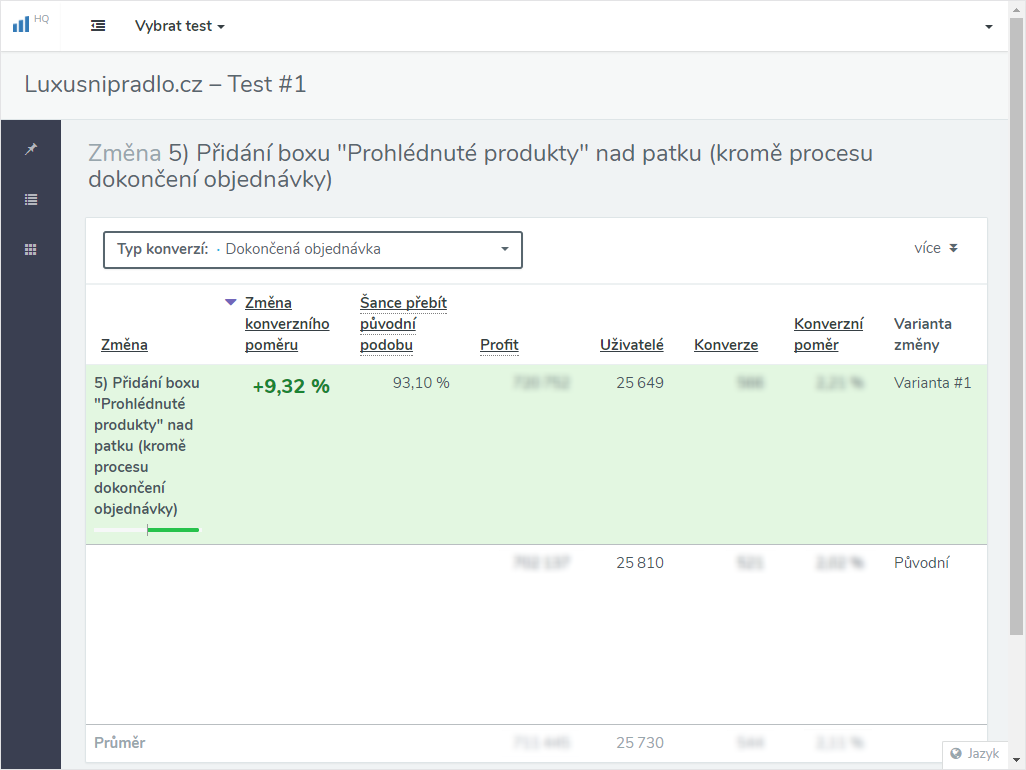Open the list view sidebar icon

click(x=31, y=200)
